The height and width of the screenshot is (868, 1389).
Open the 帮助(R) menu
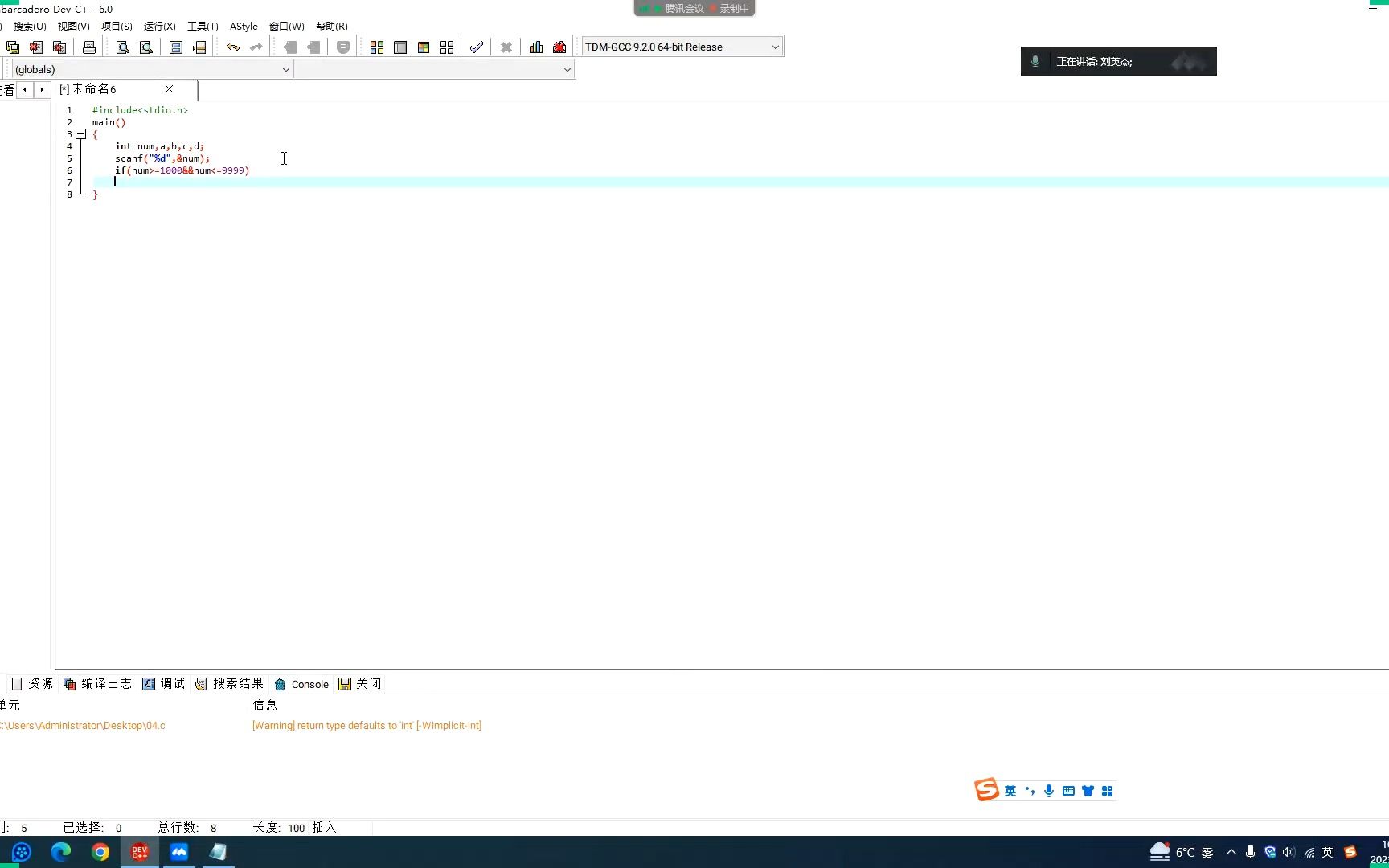[x=332, y=26]
